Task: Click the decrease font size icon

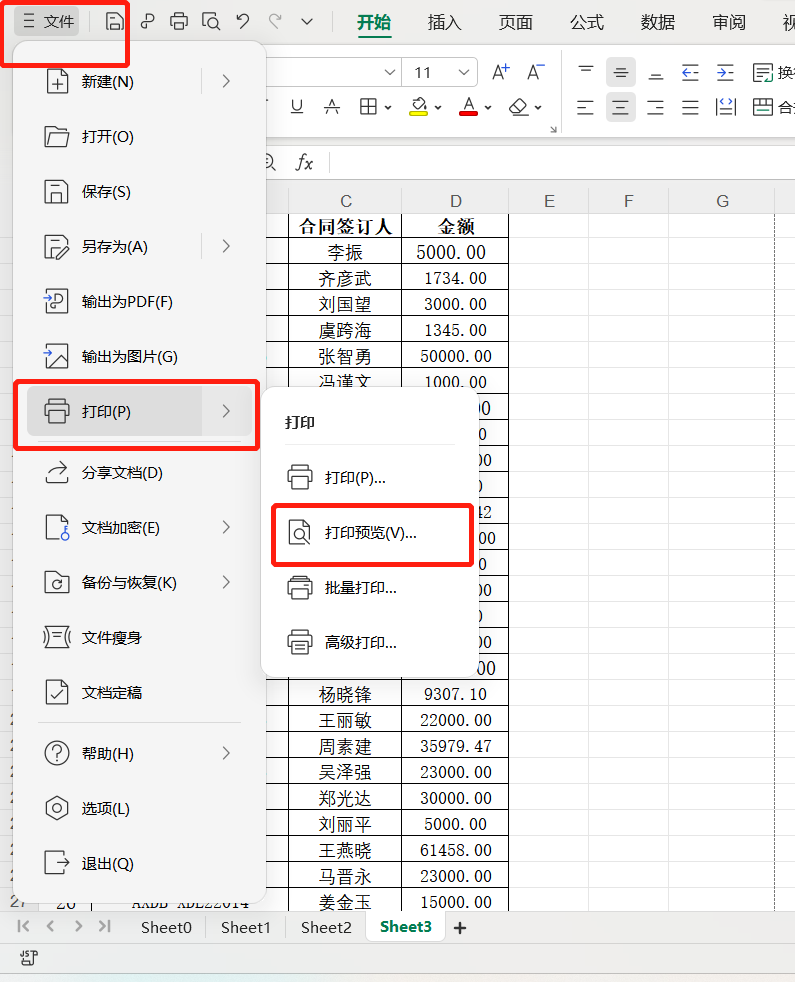Action: pos(535,72)
